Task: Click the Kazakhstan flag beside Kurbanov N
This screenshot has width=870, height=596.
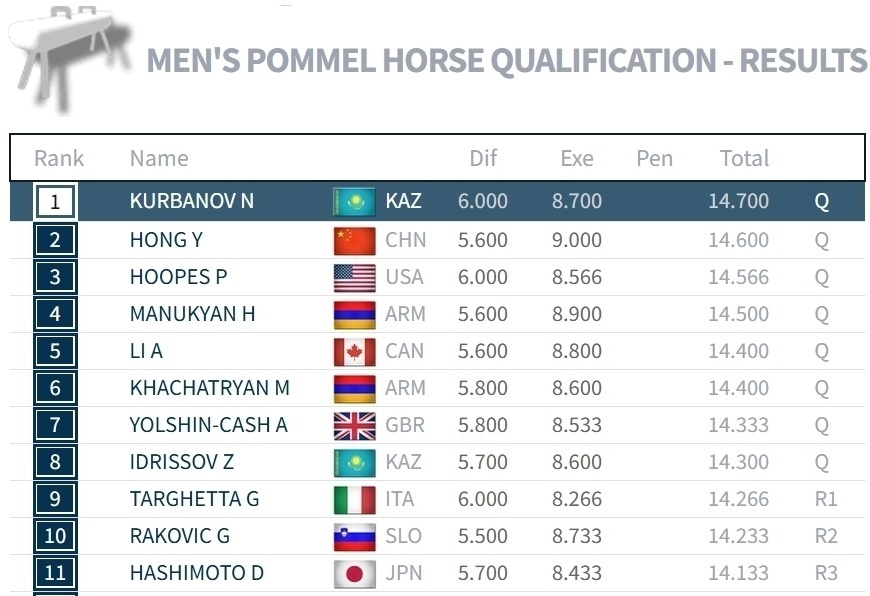Action: [x=354, y=202]
